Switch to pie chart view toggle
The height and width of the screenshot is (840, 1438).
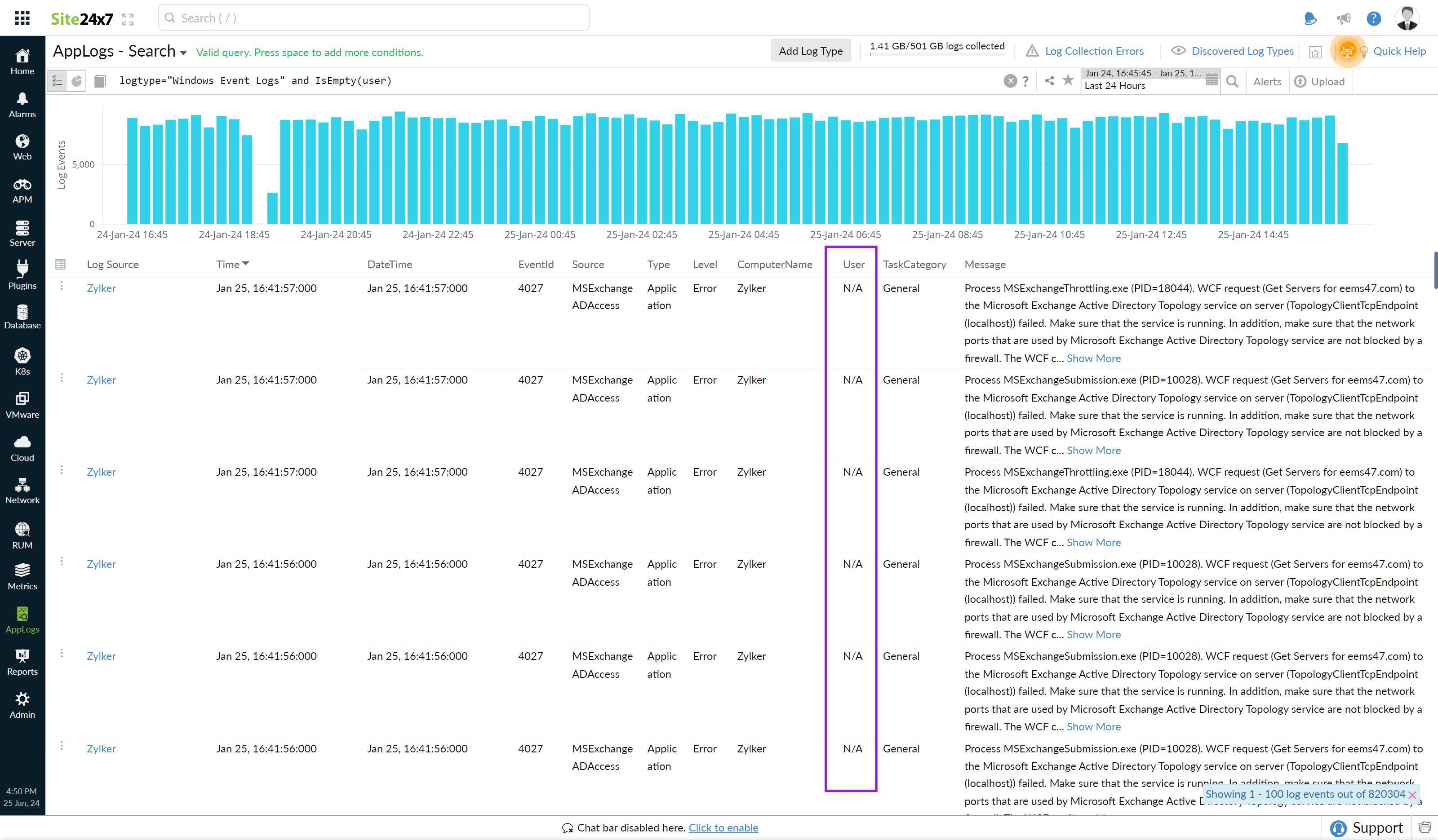pos(76,81)
